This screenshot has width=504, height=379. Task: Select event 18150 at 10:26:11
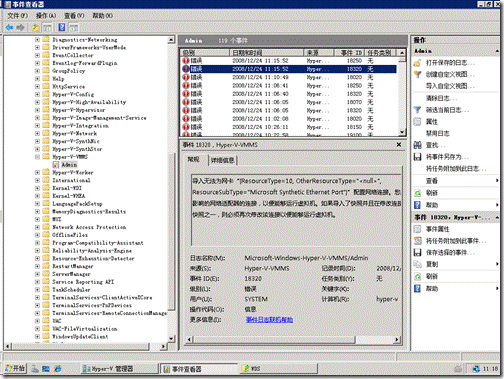(x=289, y=127)
